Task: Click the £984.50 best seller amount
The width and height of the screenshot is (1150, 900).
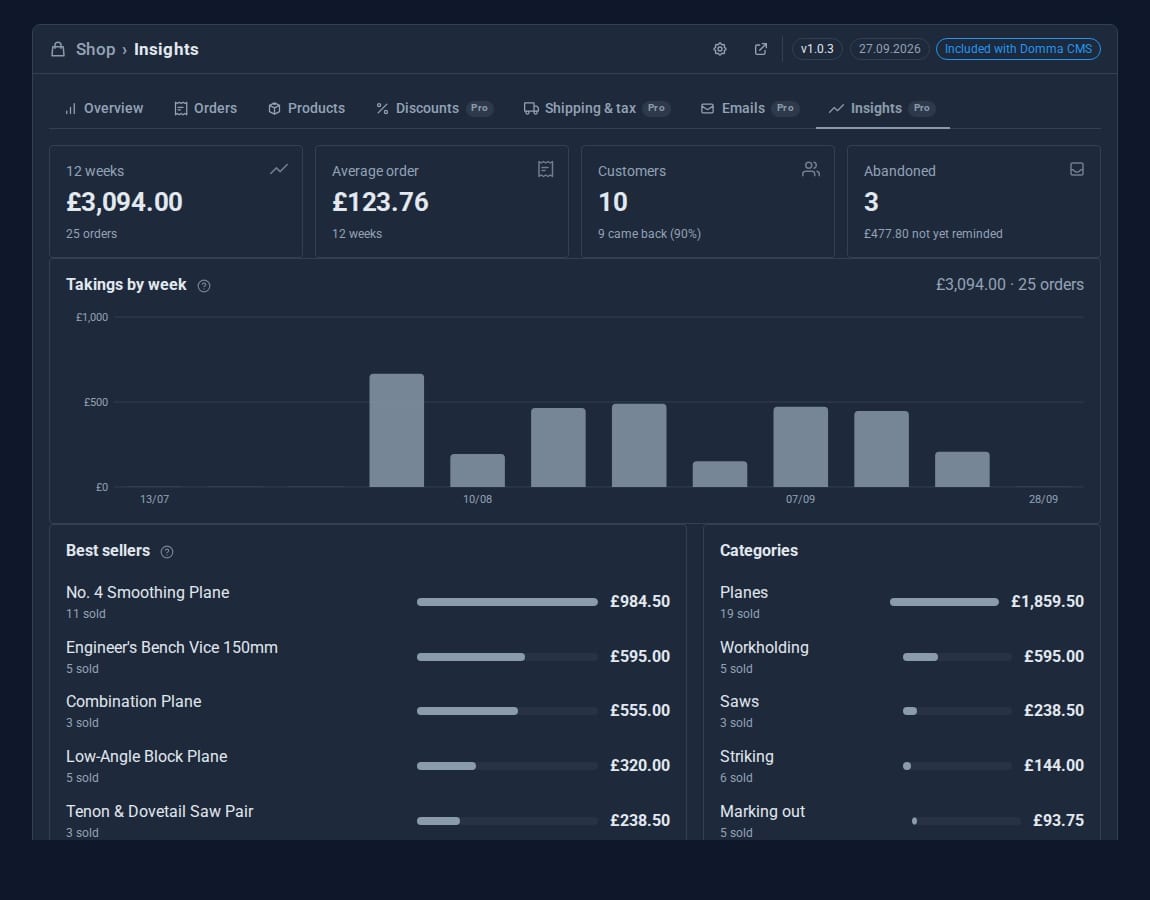Action: pos(640,601)
